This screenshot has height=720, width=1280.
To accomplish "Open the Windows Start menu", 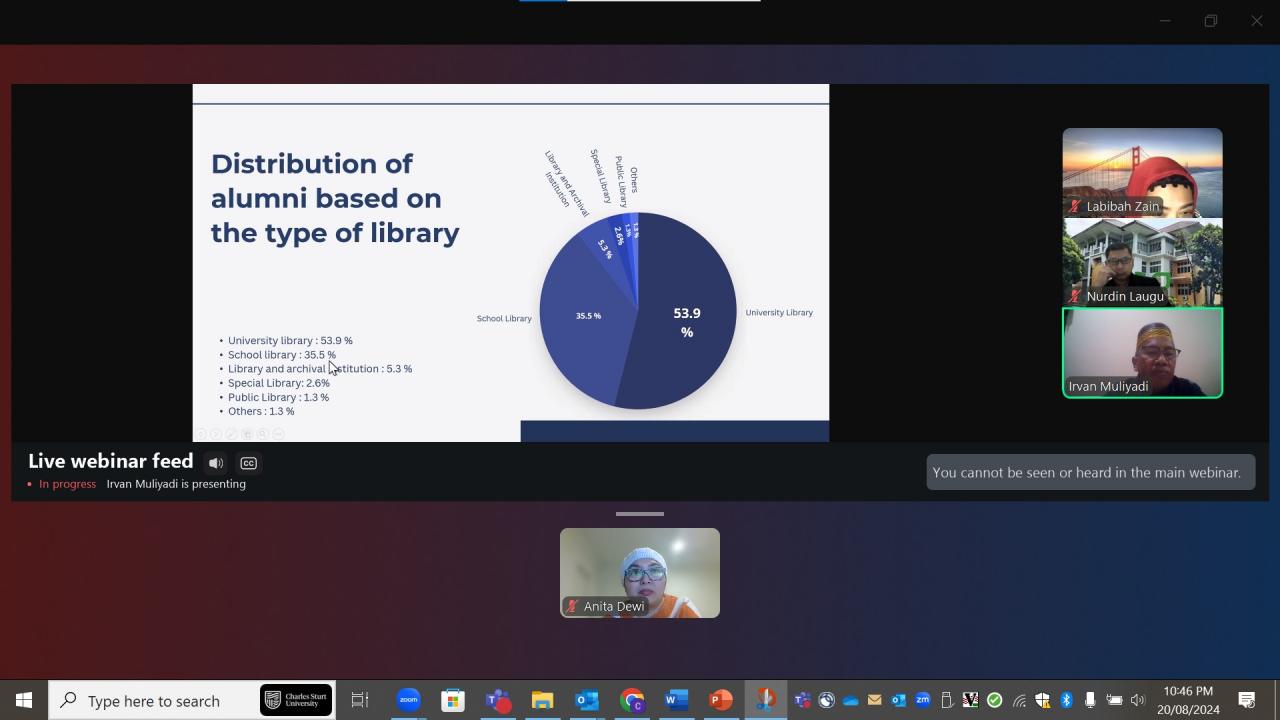I will coord(22,700).
